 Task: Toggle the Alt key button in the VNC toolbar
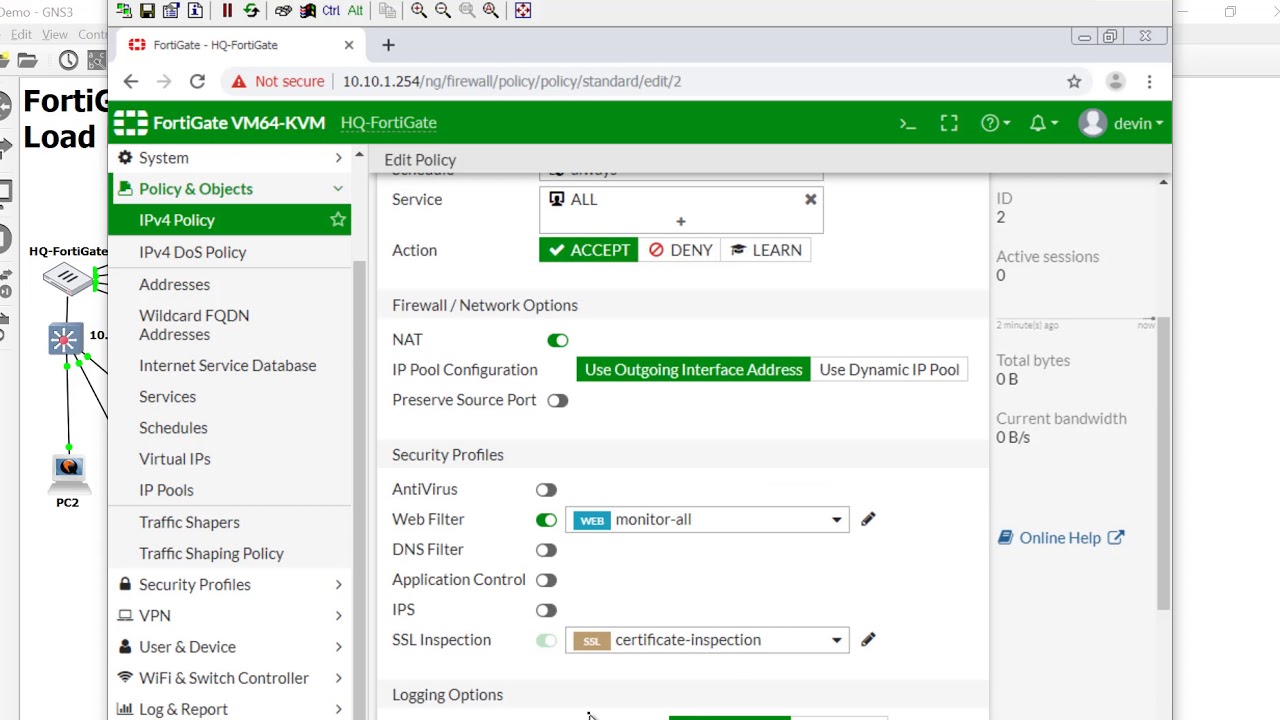click(x=355, y=10)
